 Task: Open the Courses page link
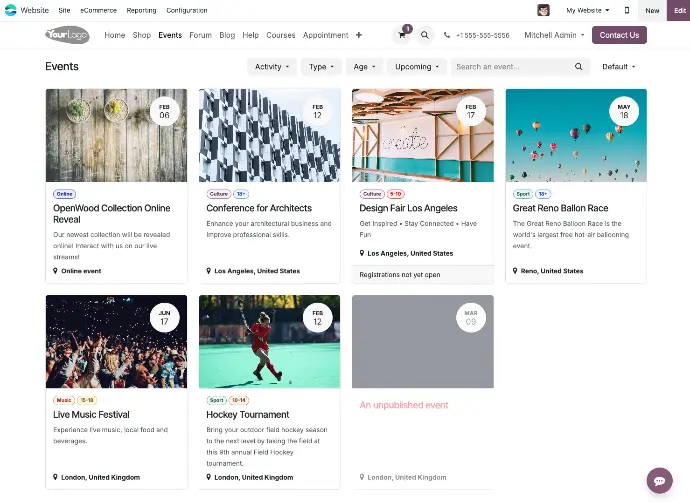[281, 35]
